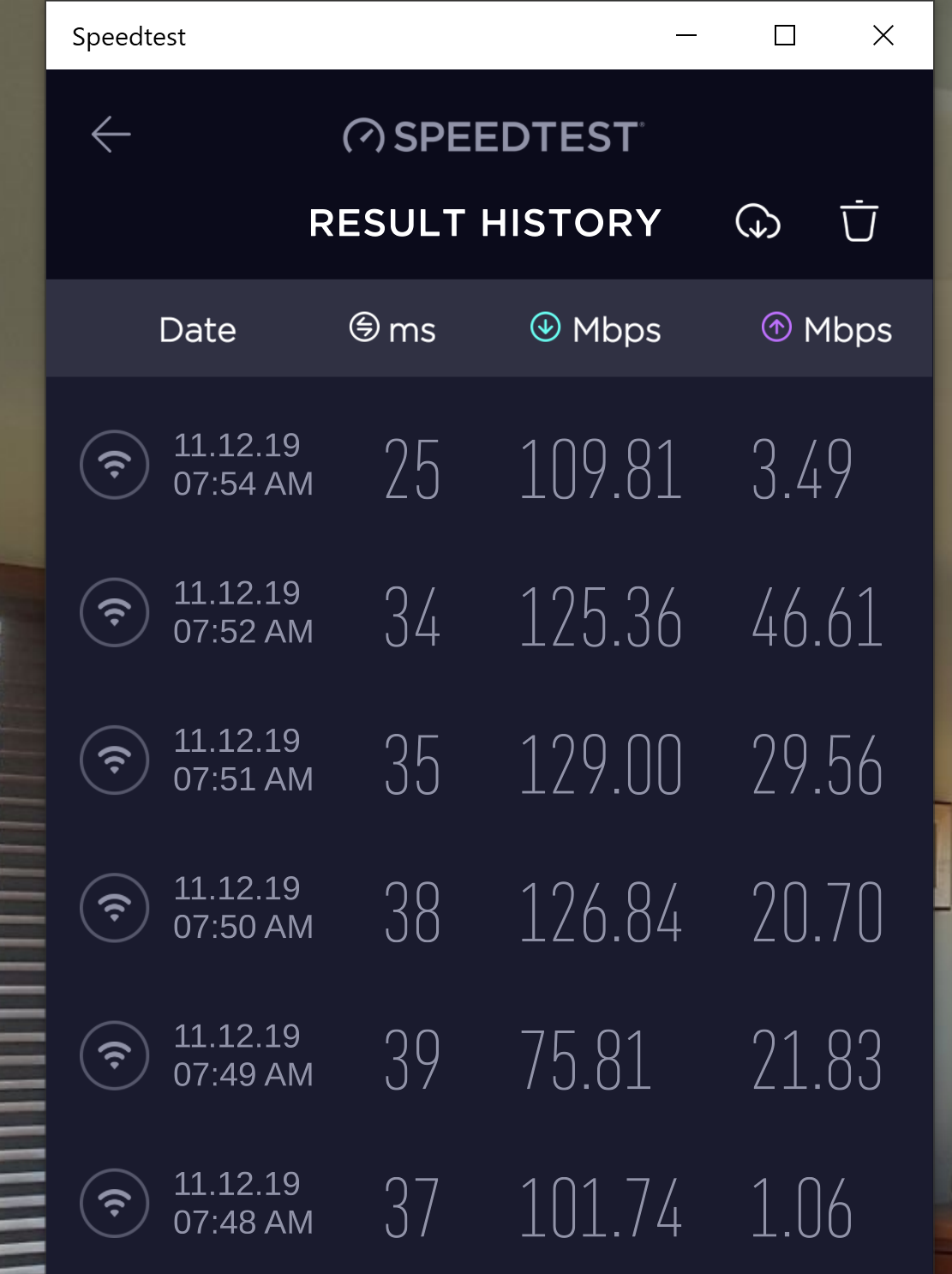Export results with cloud download icon
The image size is (952, 1274).
(x=757, y=222)
